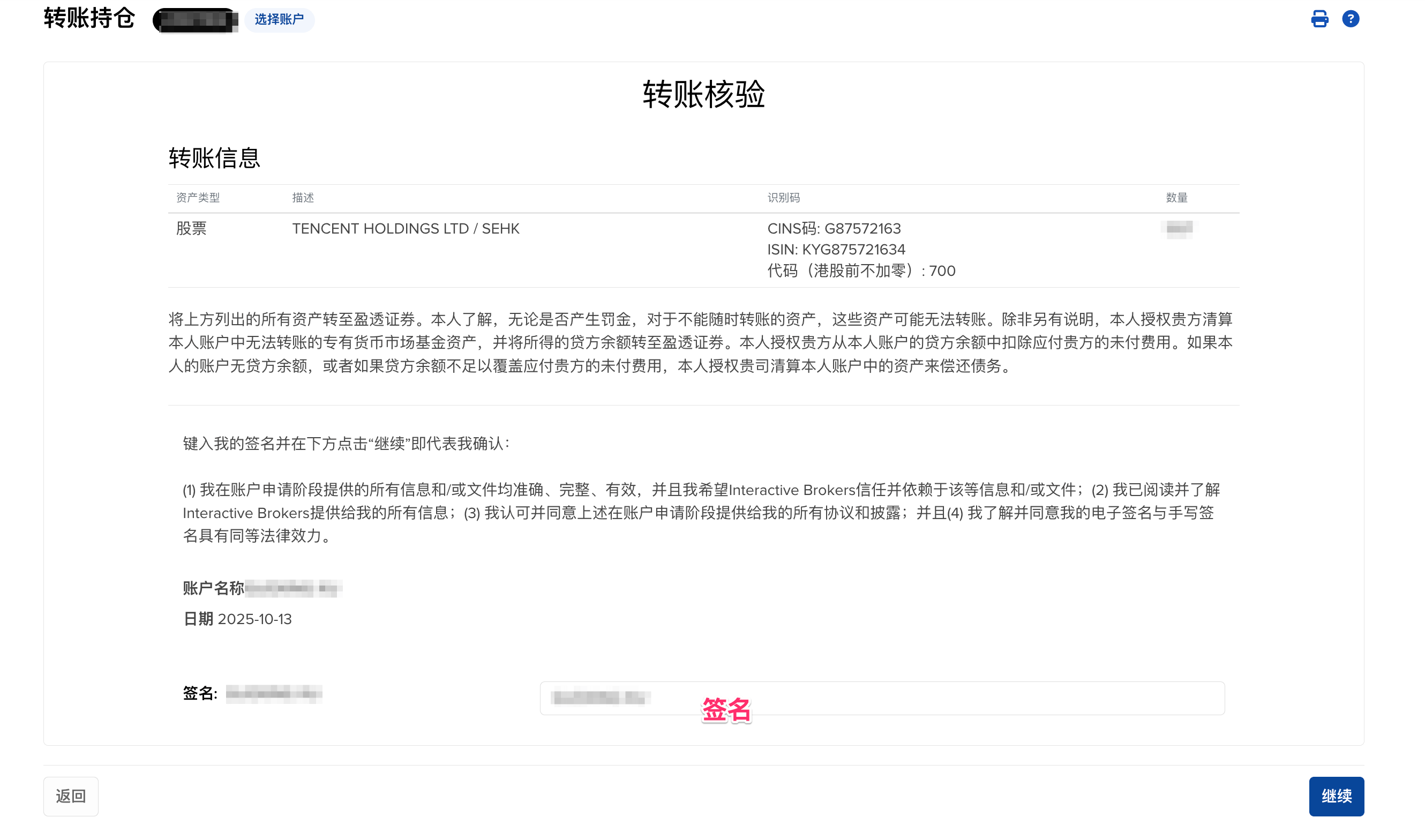
Task: Click the redacted account number pill
Action: [195, 20]
